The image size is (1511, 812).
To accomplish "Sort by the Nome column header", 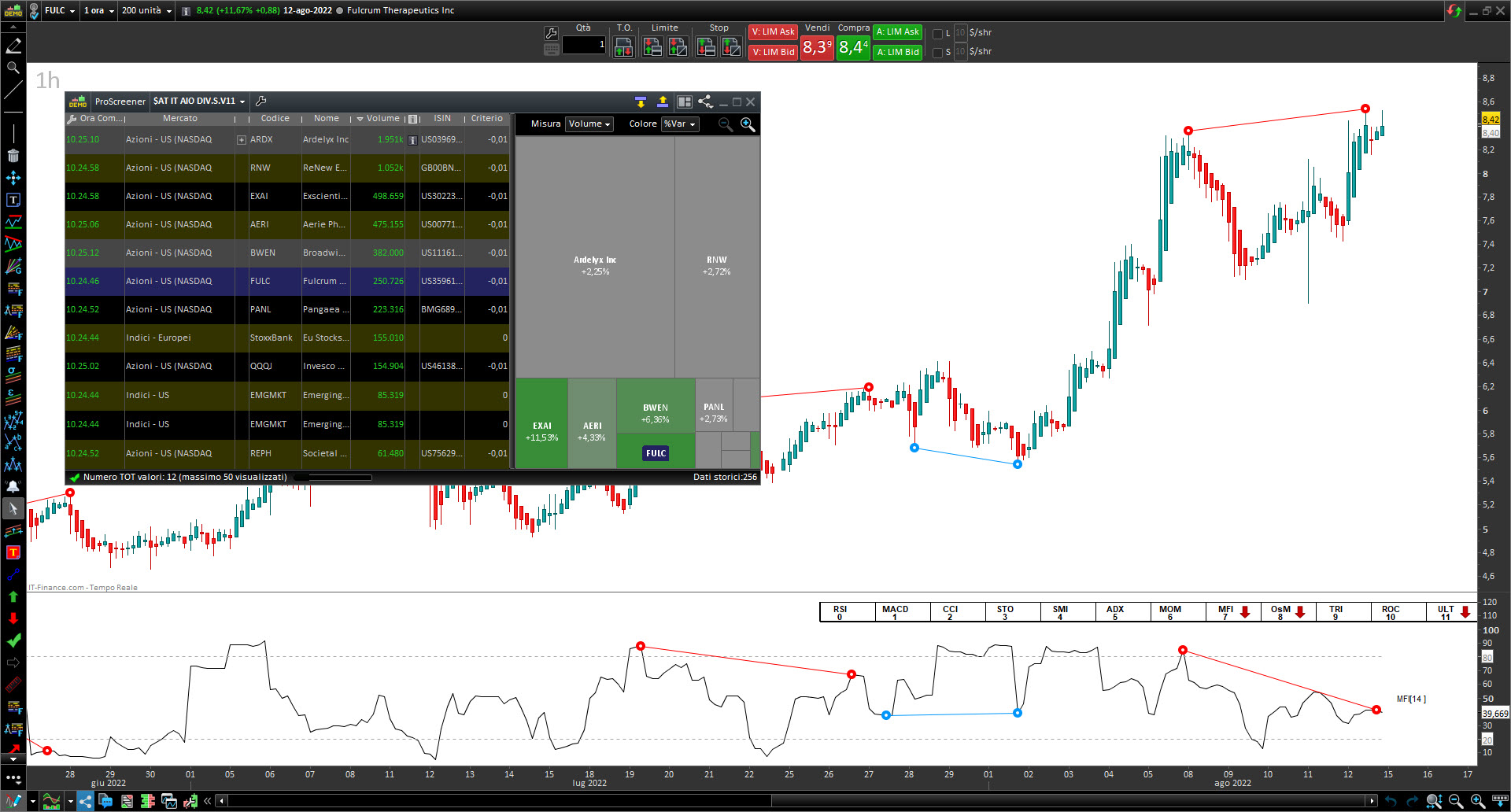I will [x=327, y=119].
